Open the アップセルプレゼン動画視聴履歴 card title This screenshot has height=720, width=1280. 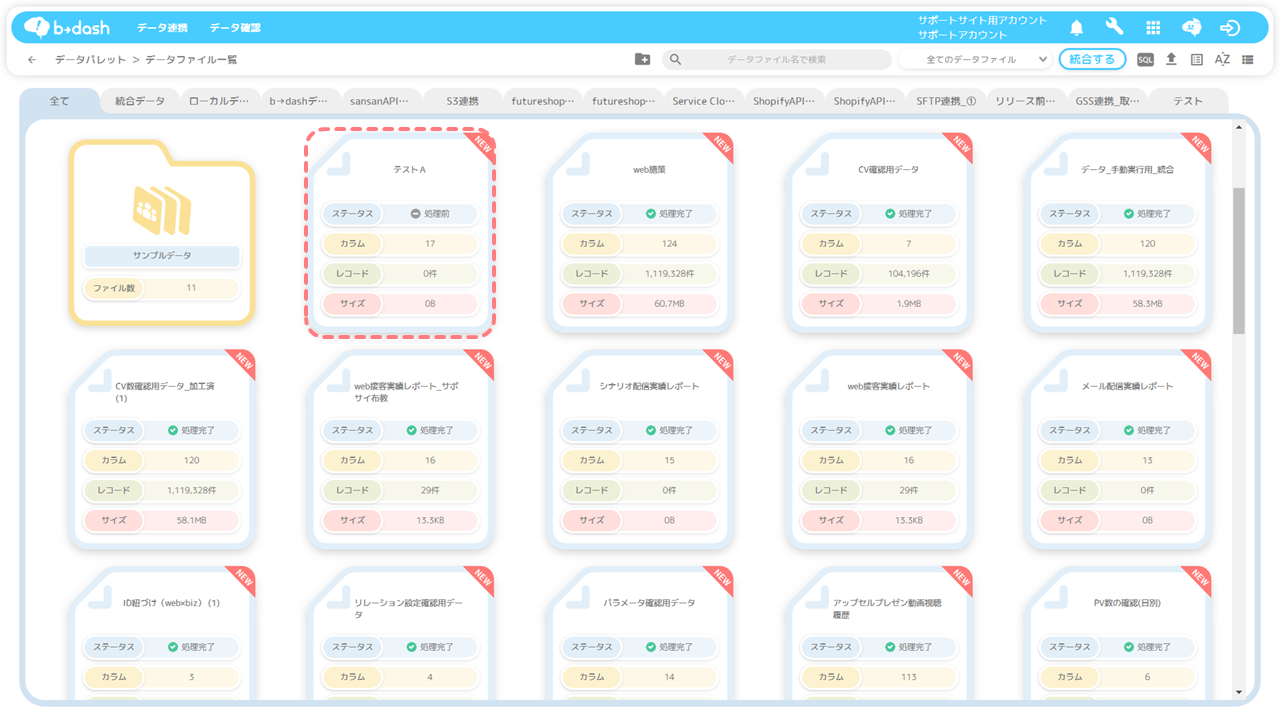(887, 609)
